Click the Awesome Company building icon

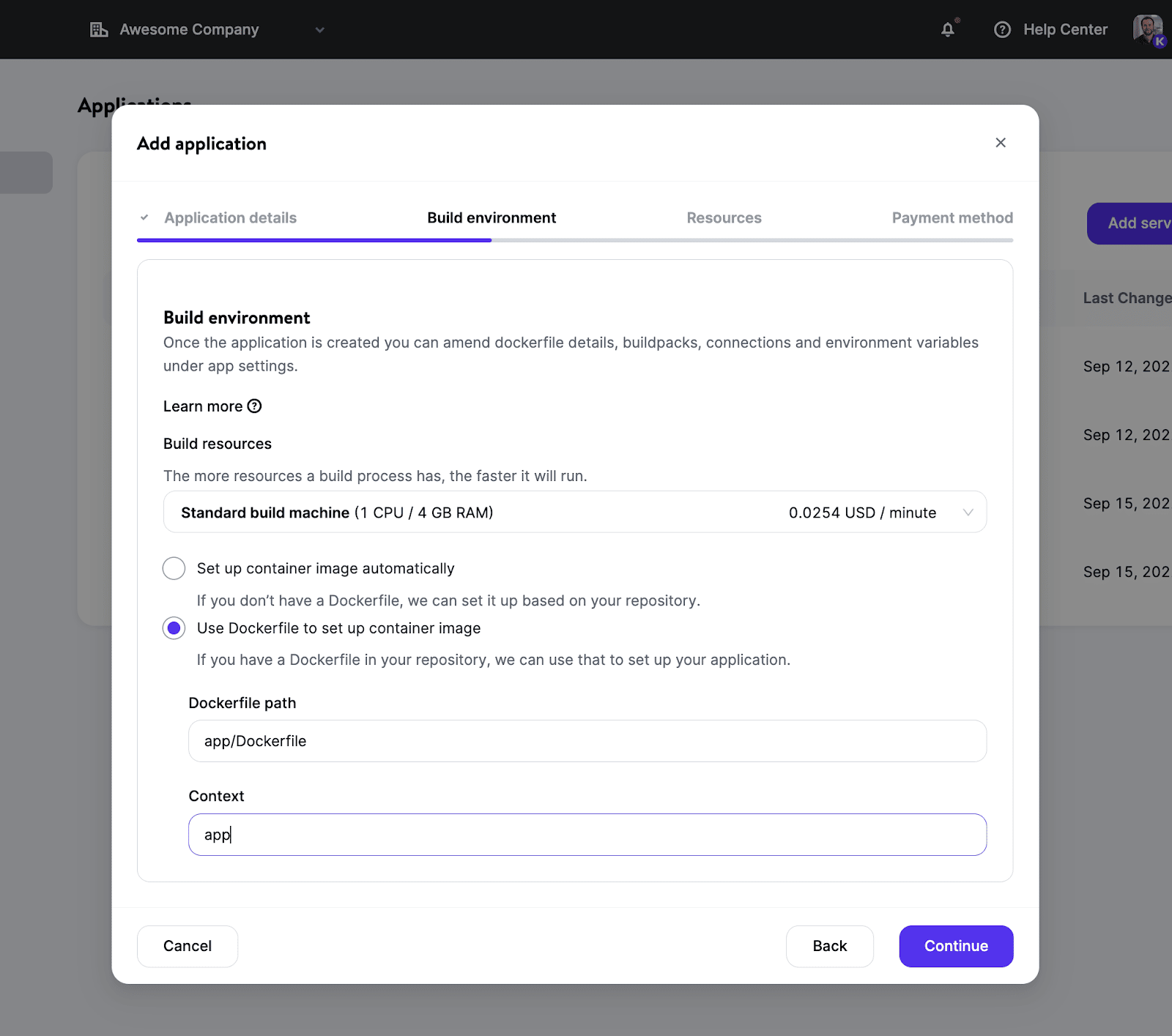pos(99,29)
